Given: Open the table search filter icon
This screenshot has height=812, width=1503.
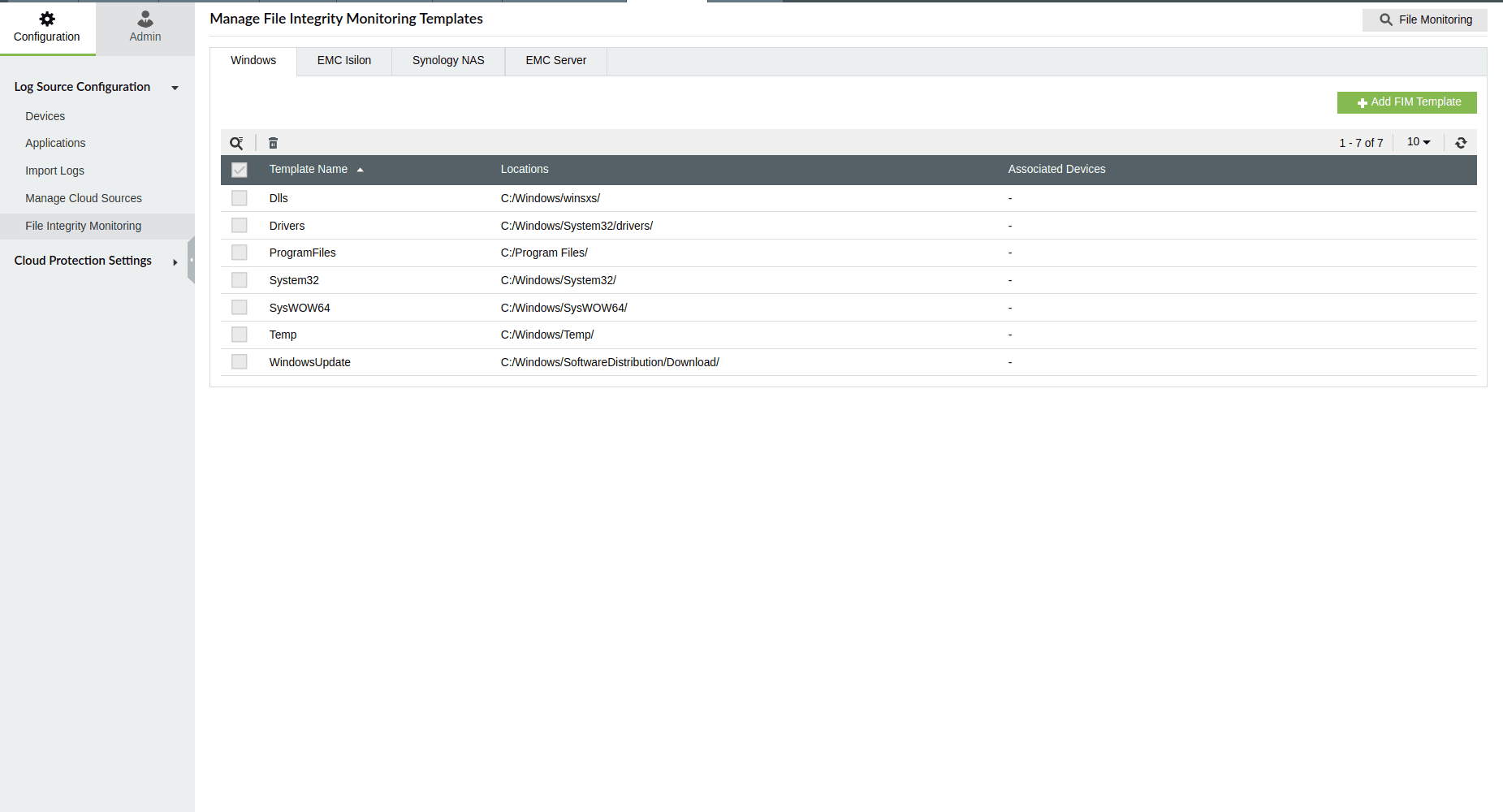Looking at the screenshot, I should coord(237,142).
